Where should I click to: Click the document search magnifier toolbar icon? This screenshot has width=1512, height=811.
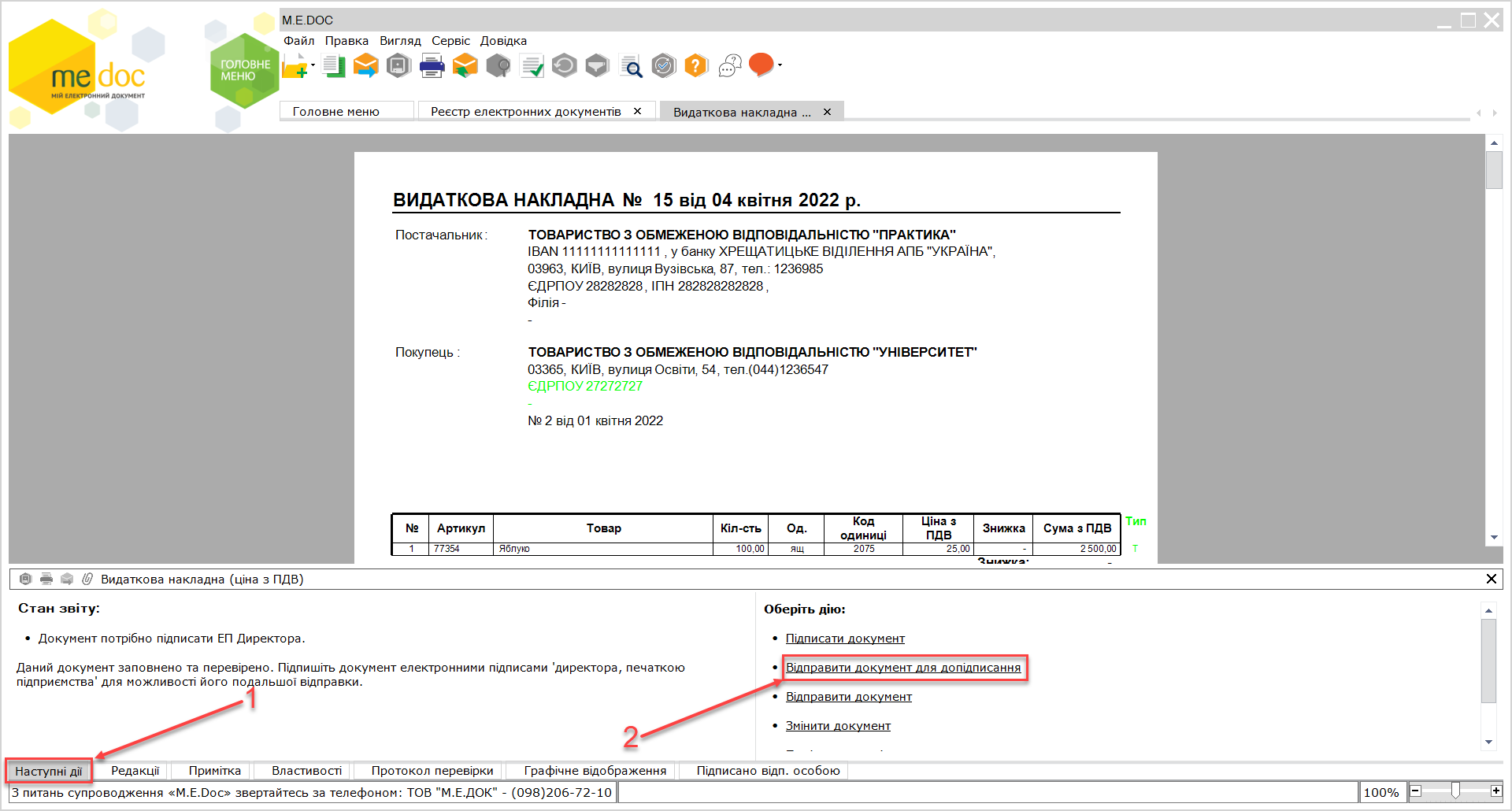[x=631, y=66]
